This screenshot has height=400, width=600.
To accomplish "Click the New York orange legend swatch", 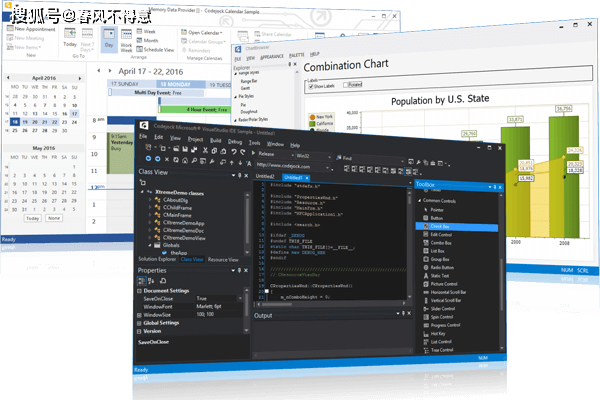I will [x=309, y=116].
